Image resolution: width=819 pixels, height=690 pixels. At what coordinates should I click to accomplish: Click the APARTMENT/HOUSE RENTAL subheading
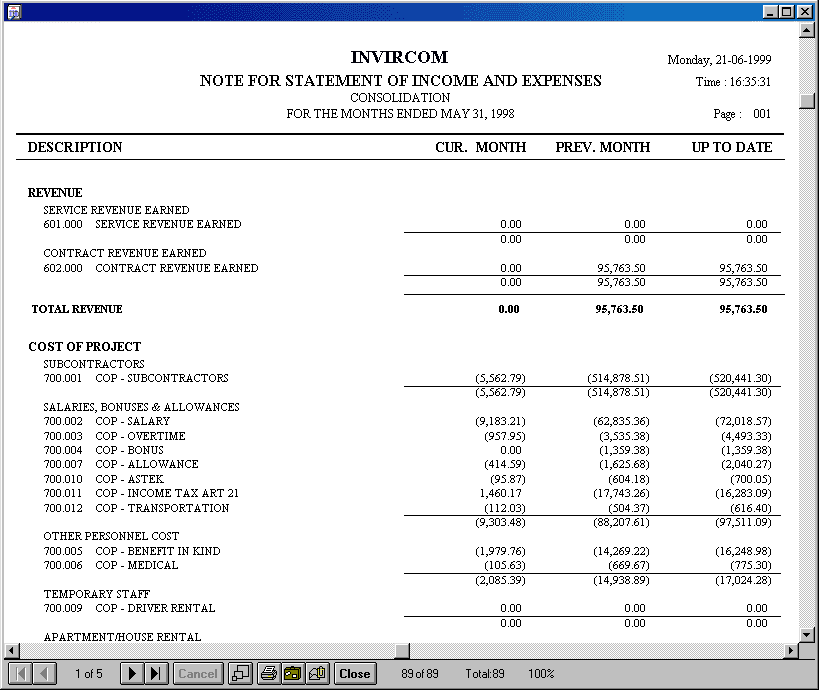tap(122, 637)
